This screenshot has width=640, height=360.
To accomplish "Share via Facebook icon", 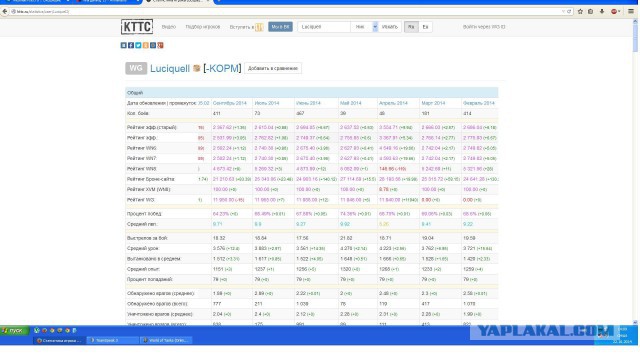I will (x=131, y=45).
